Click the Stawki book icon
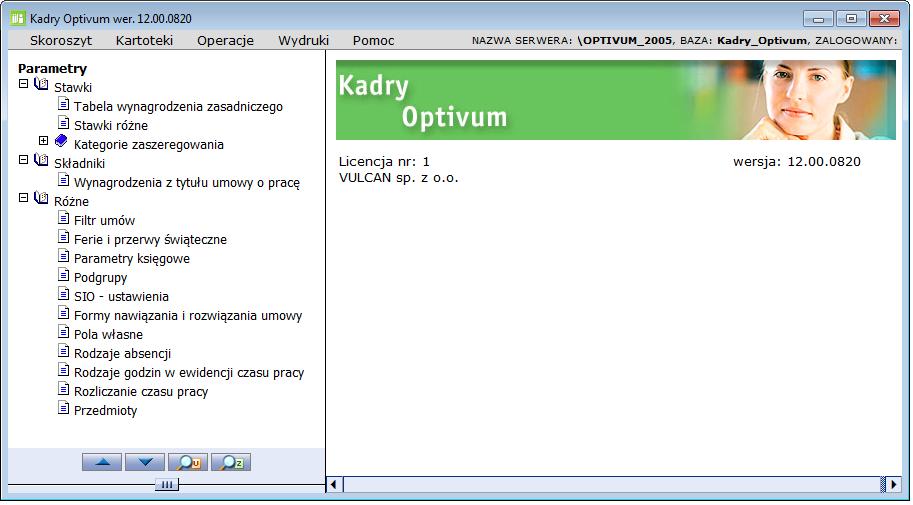The width and height of the screenshot is (913, 505). click(41, 84)
